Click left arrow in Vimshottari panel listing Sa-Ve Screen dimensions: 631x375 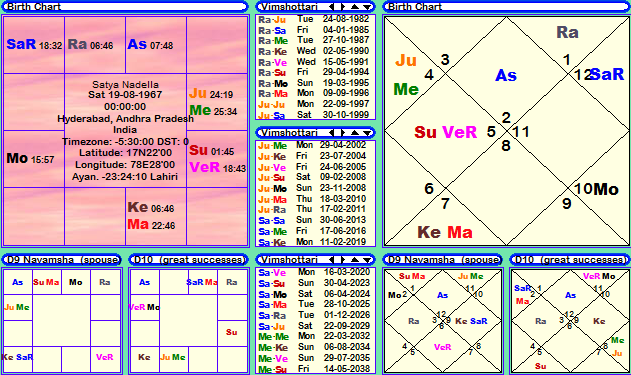click(332, 260)
